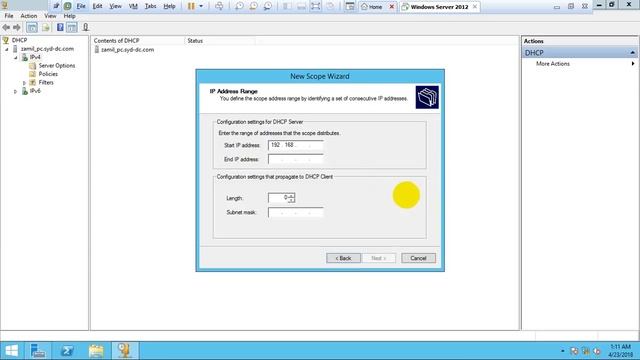Image resolution: width=640 pixels, height=360 pixels.
Task: Click the Back arrow in DHCP console toolbar
Action: click(x=6, y=27)
